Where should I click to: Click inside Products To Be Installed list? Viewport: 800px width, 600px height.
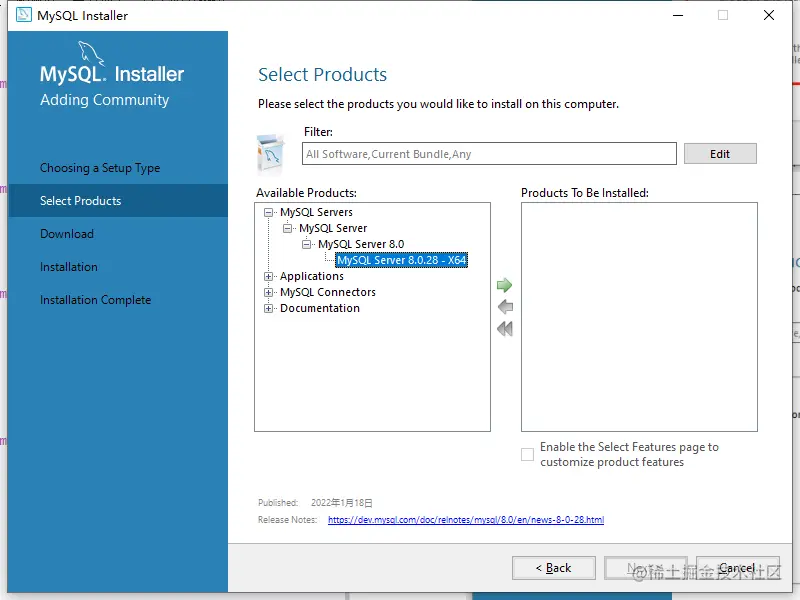coord(639,317)
